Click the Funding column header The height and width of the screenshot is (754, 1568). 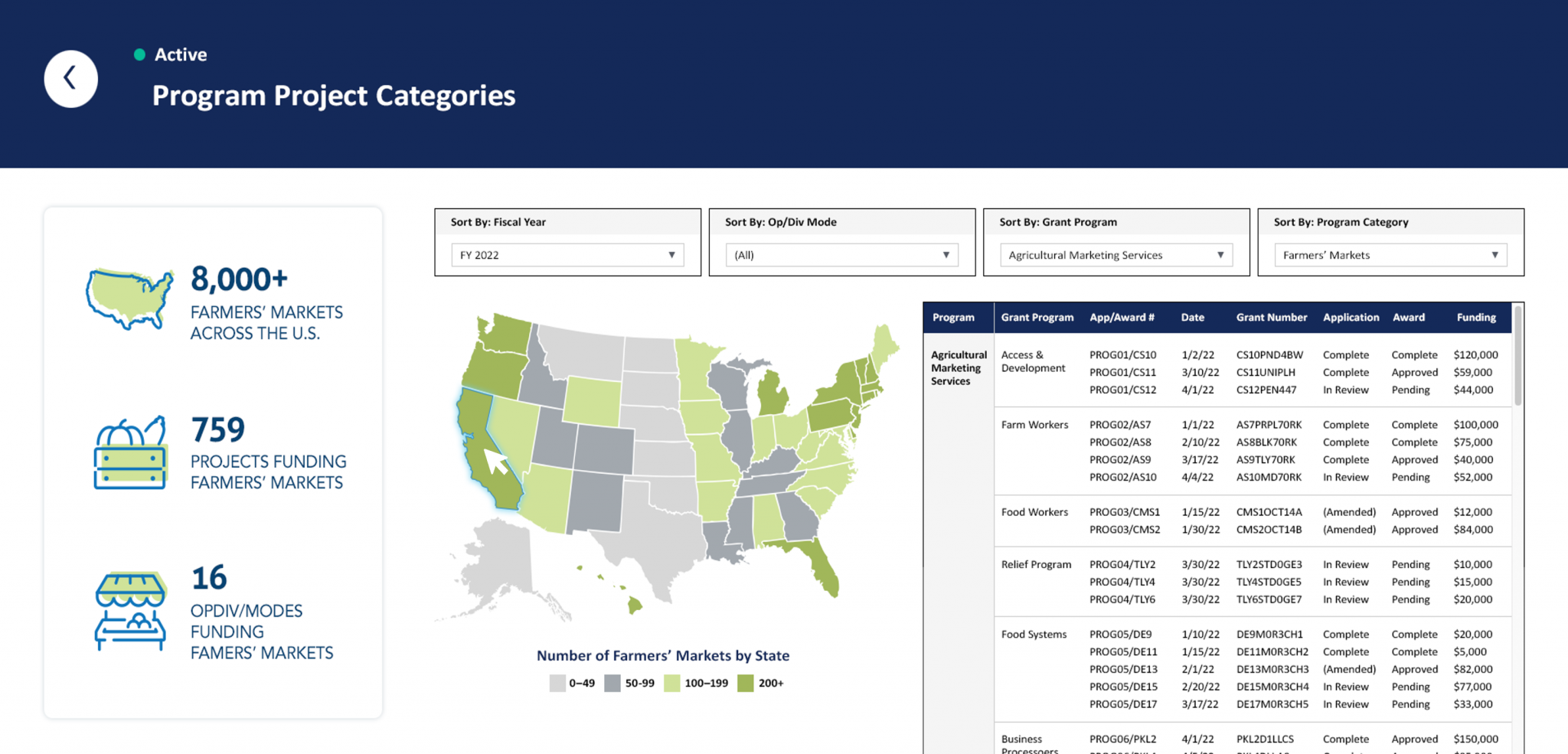(1475, 318)
